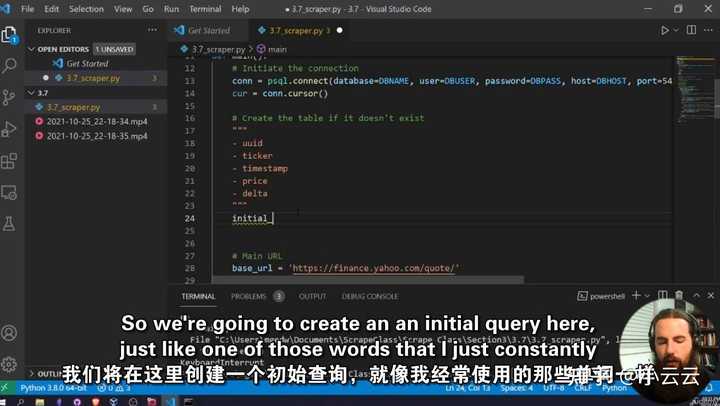This screenshot has width=720, height=406.
Task: Split the editor to the right
Action: tap(691, 30)
